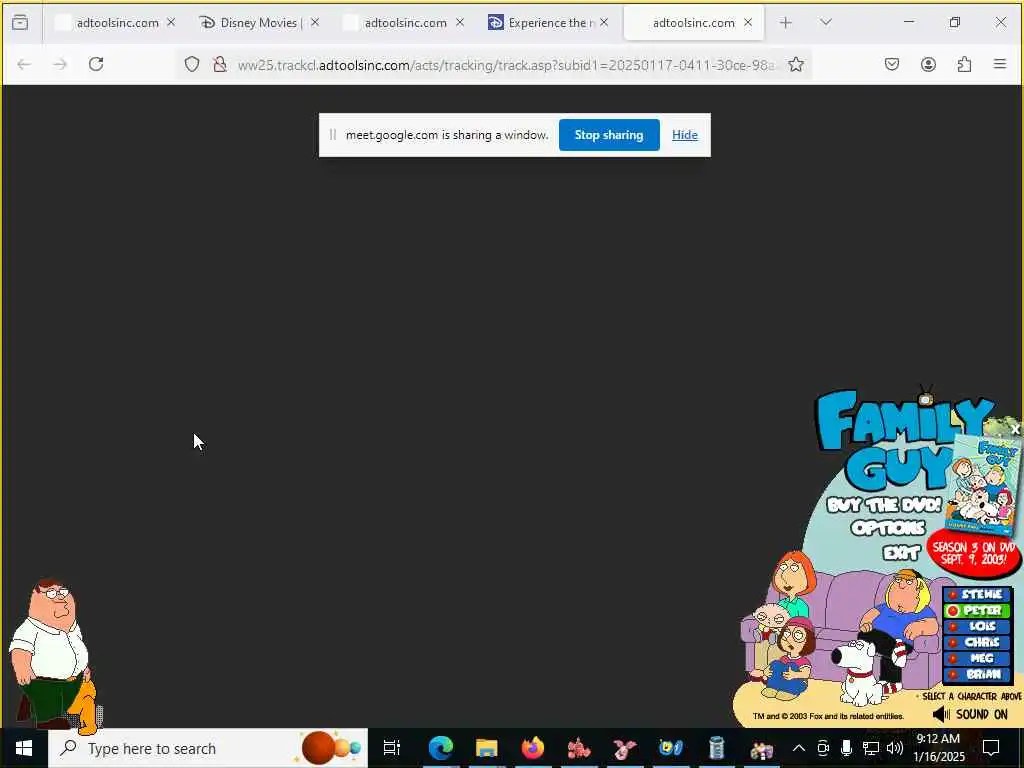
Task: Open the Extensions puzzle icon
Action: click(x=964, y=64)
